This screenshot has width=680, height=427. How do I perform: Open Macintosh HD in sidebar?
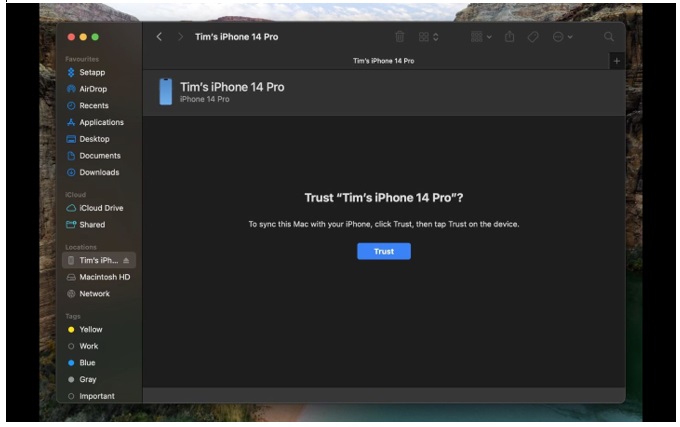coord(104,277)
